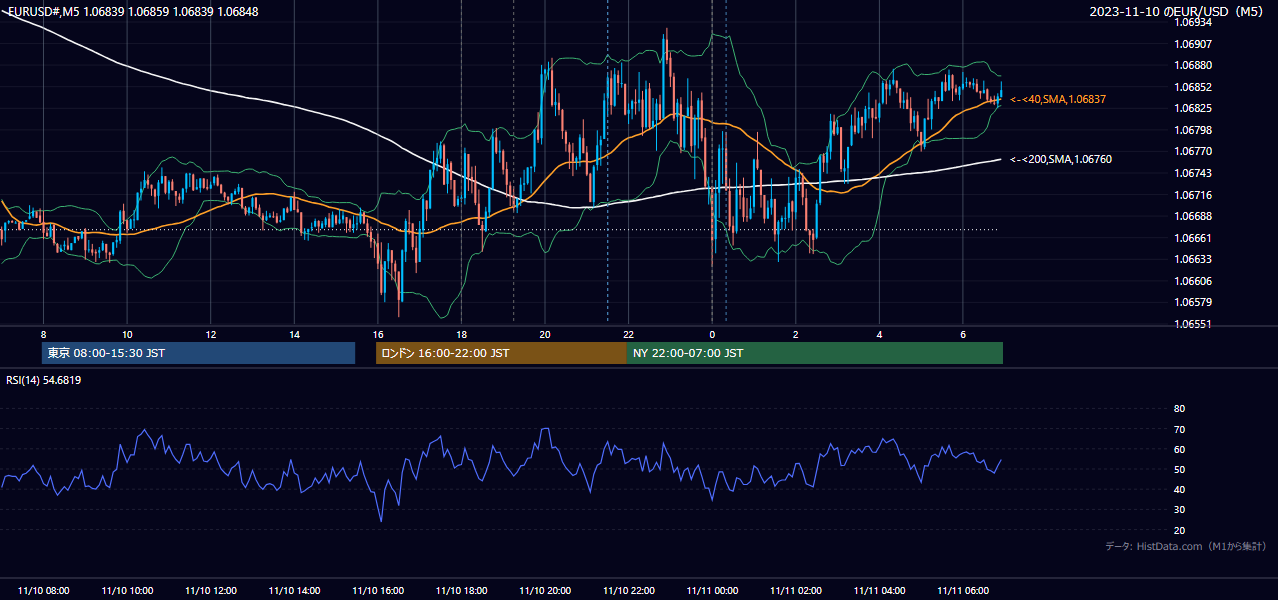Click price level 1.06798 on the axis

[1193, 130]
